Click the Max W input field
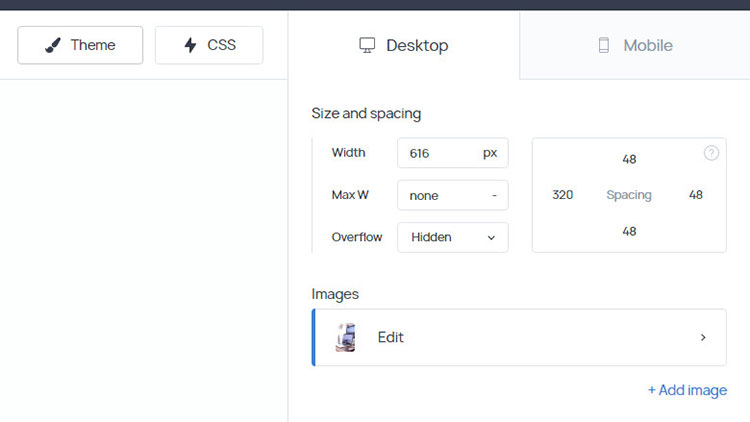 (x=438, y=195)
